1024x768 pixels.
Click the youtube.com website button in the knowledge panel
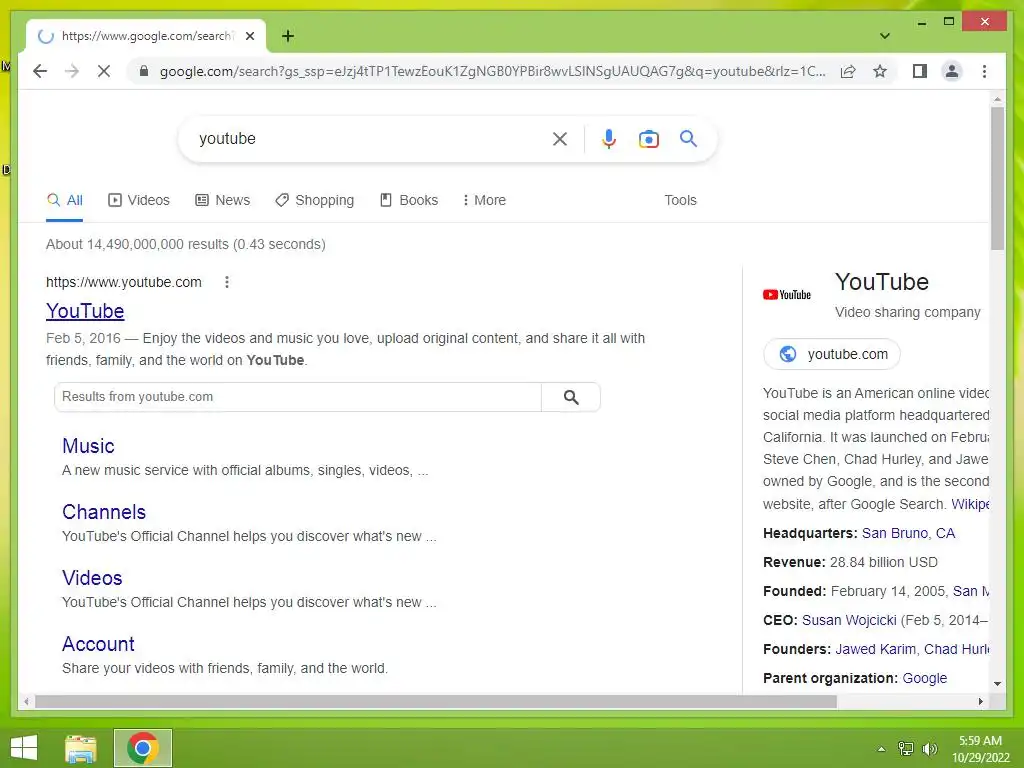832,354
